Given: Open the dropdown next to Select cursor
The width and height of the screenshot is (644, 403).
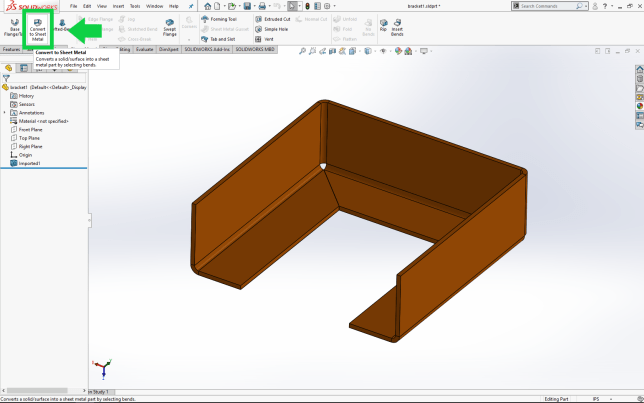Looking at the screenshot, I should coord(299,6).
